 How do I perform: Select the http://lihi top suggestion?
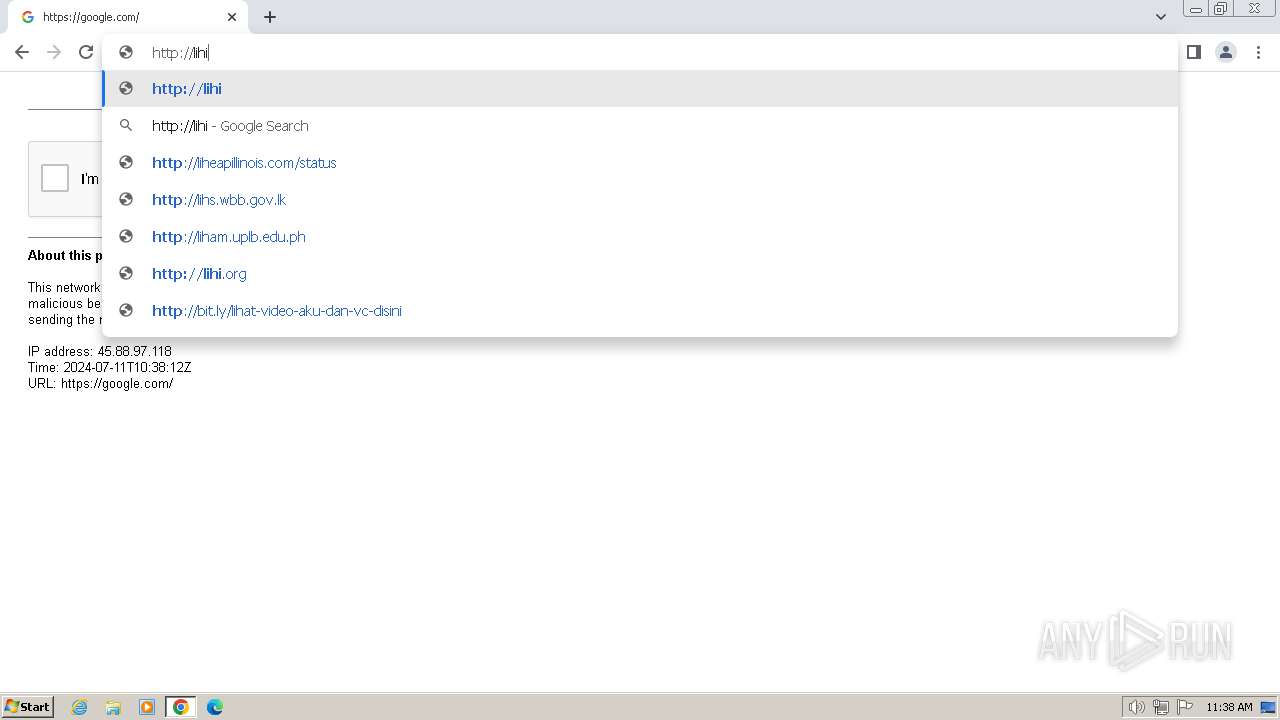640,89
